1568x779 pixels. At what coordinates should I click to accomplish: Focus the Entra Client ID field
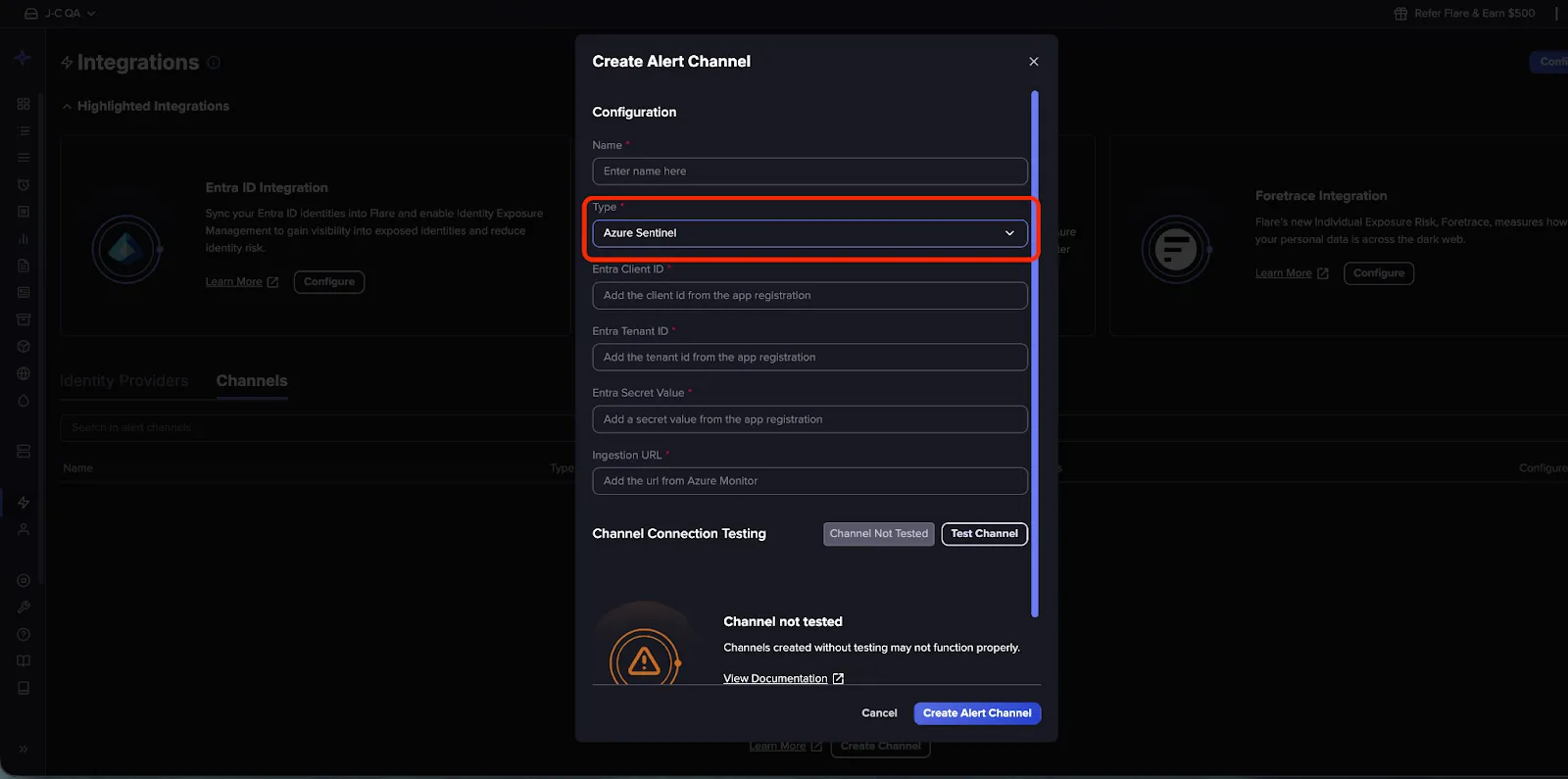[x=809, y=296]
